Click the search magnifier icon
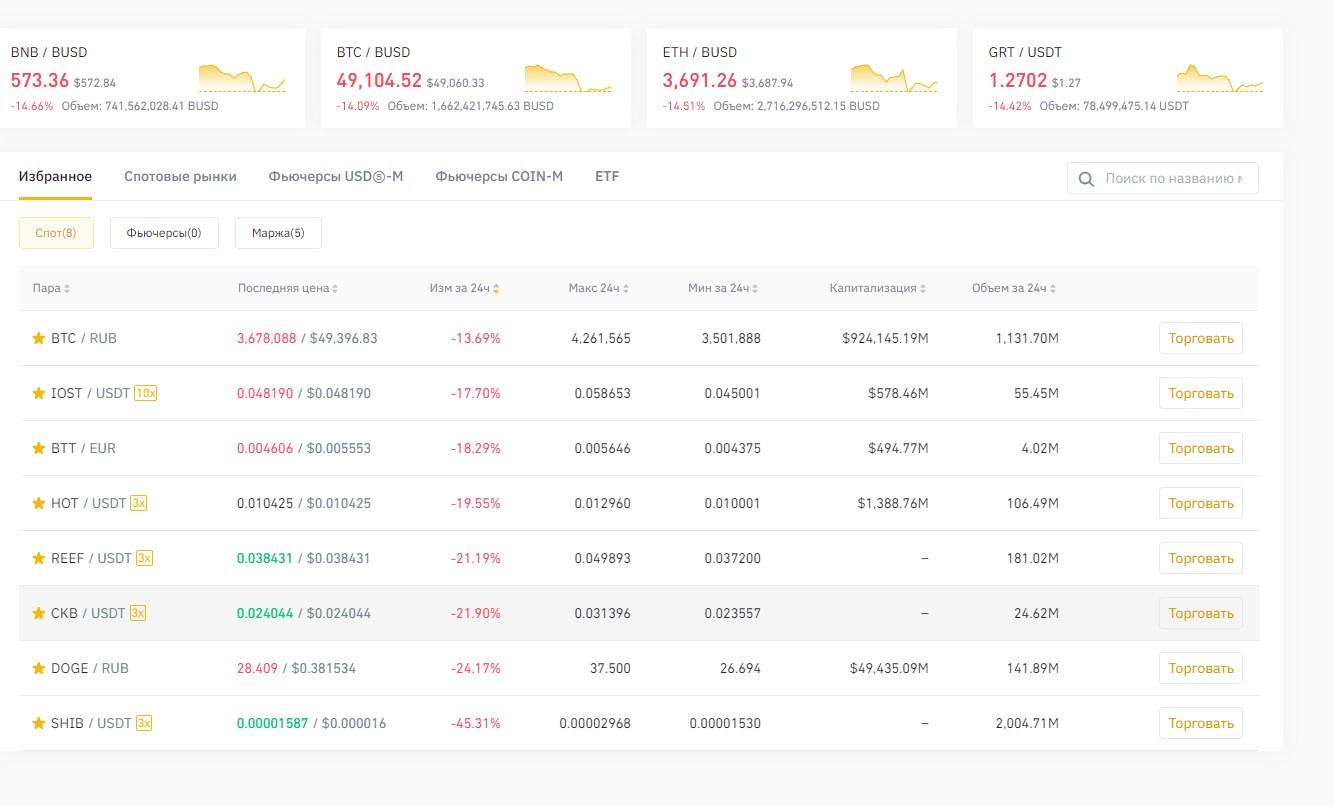 (1086, 179)
